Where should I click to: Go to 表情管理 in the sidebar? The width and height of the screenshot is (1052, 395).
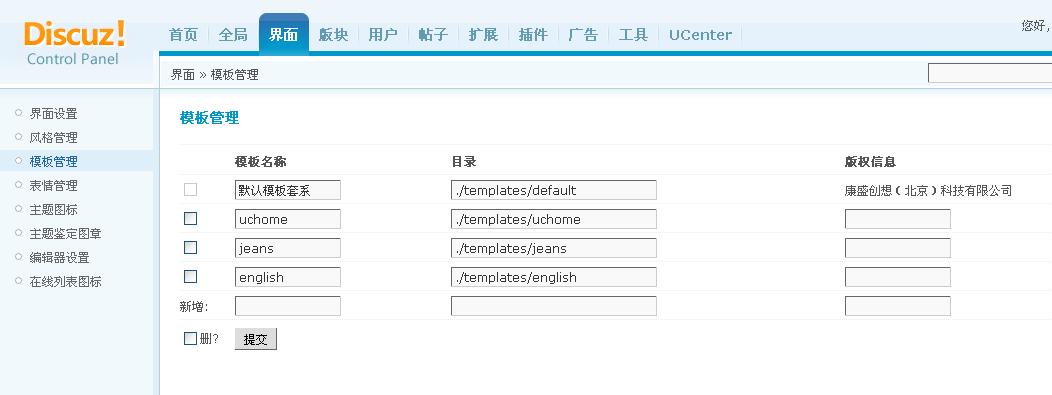[54, 186]
